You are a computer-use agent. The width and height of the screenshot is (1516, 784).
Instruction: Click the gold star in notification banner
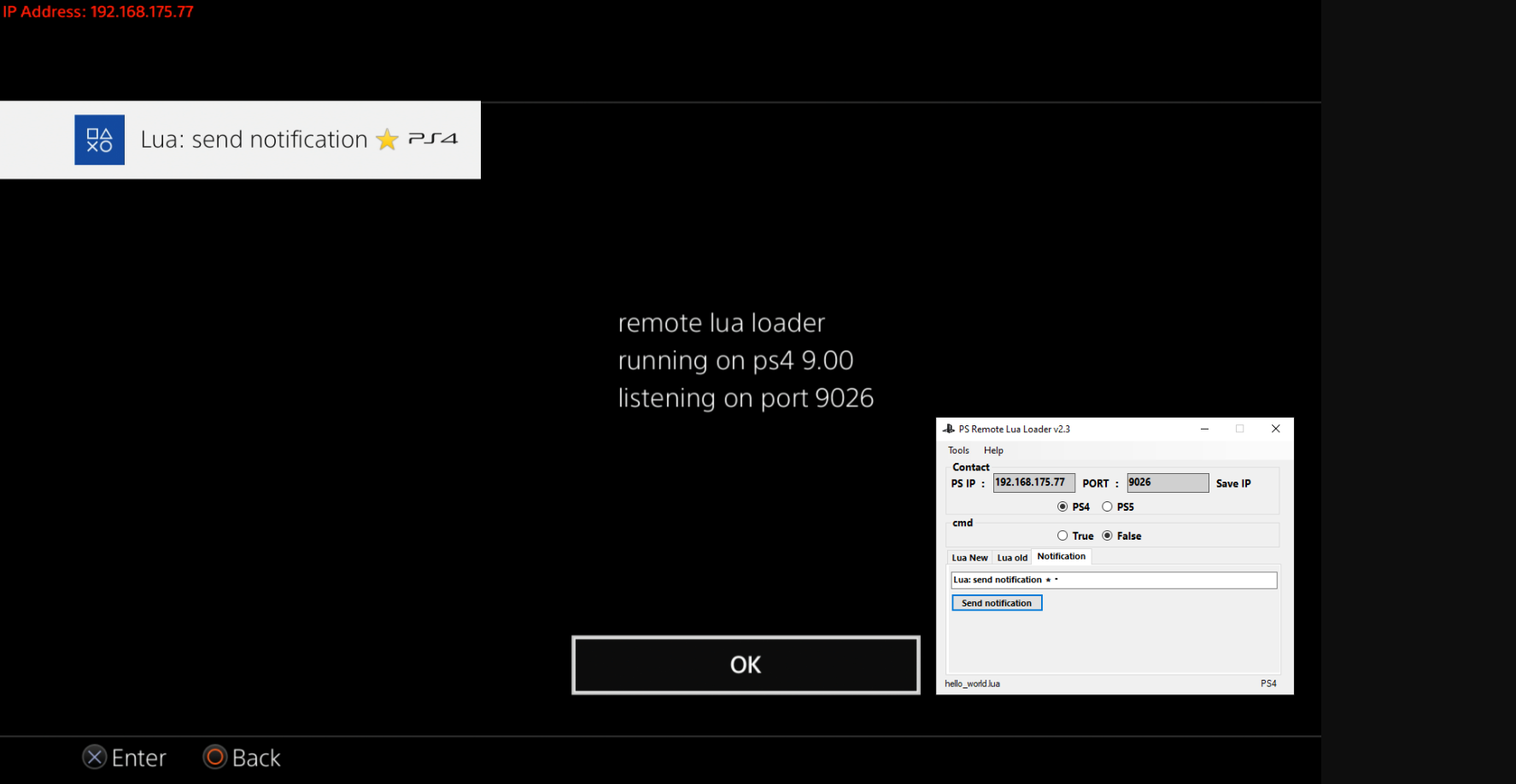pos(387,139)
